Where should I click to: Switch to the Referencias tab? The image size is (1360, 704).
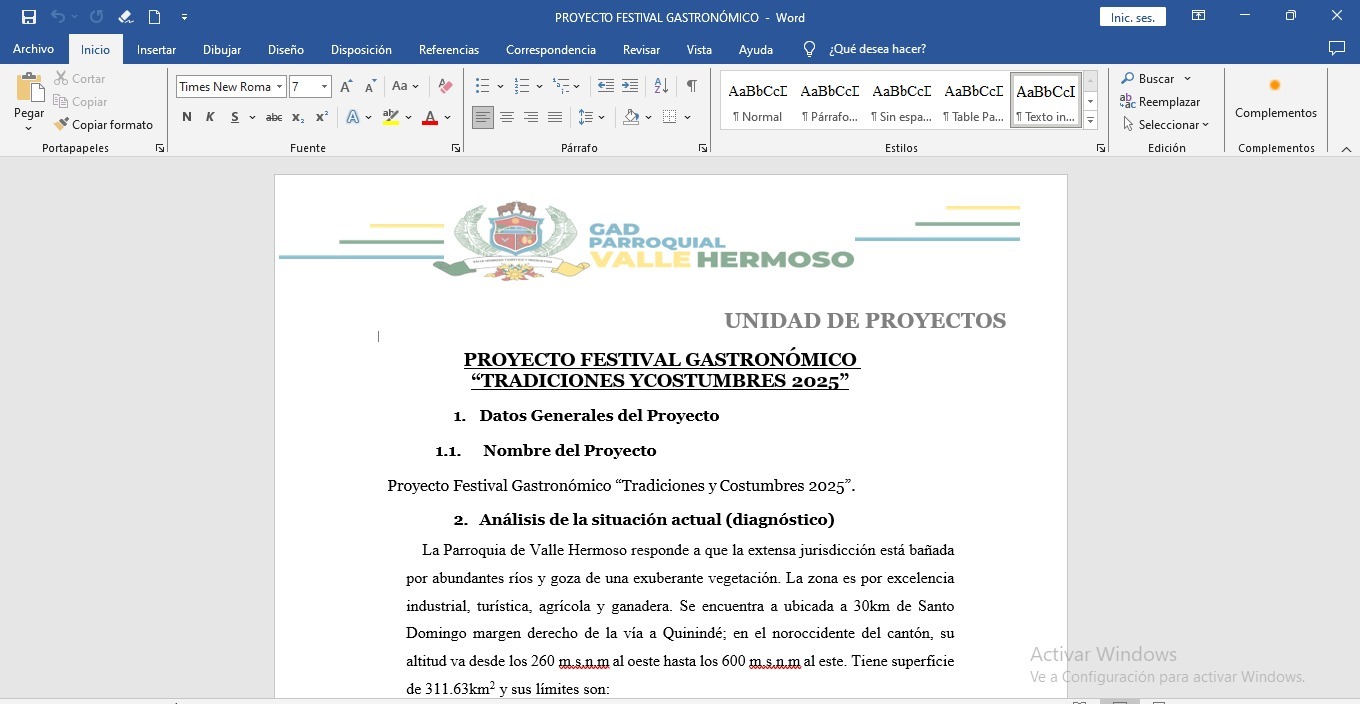coord(448,49)
